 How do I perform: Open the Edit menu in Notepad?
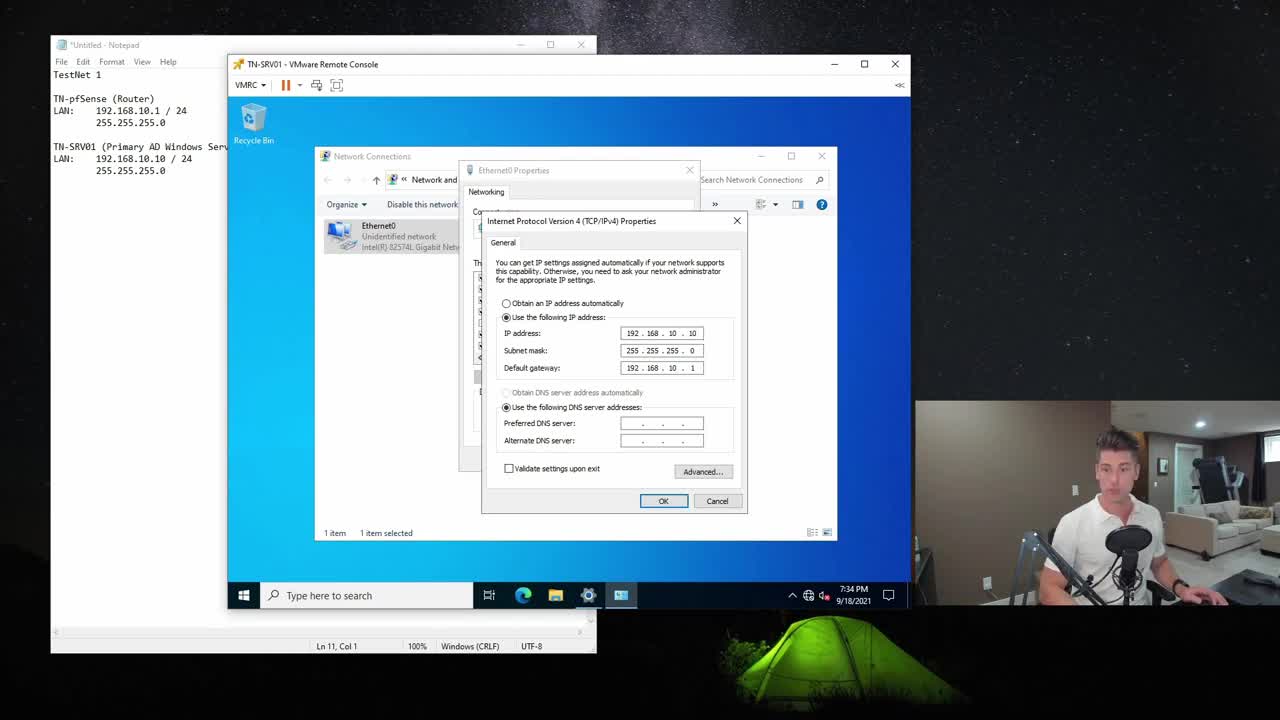(x=83, y=62)
